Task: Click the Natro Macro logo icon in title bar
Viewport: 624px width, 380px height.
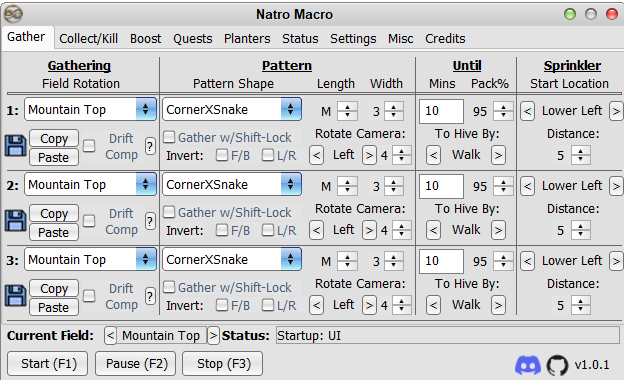Action: click(x=13, y=14)
